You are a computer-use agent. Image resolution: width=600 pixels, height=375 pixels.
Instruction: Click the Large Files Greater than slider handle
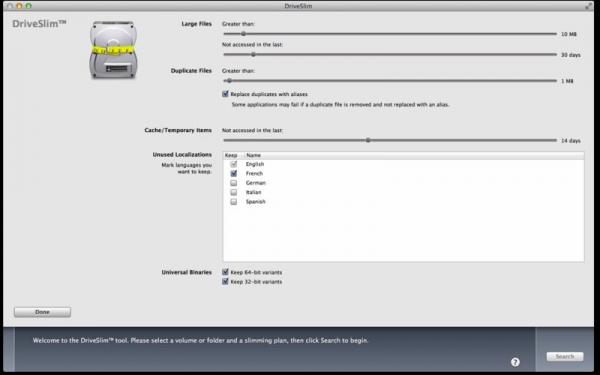(x=243, y=34)
